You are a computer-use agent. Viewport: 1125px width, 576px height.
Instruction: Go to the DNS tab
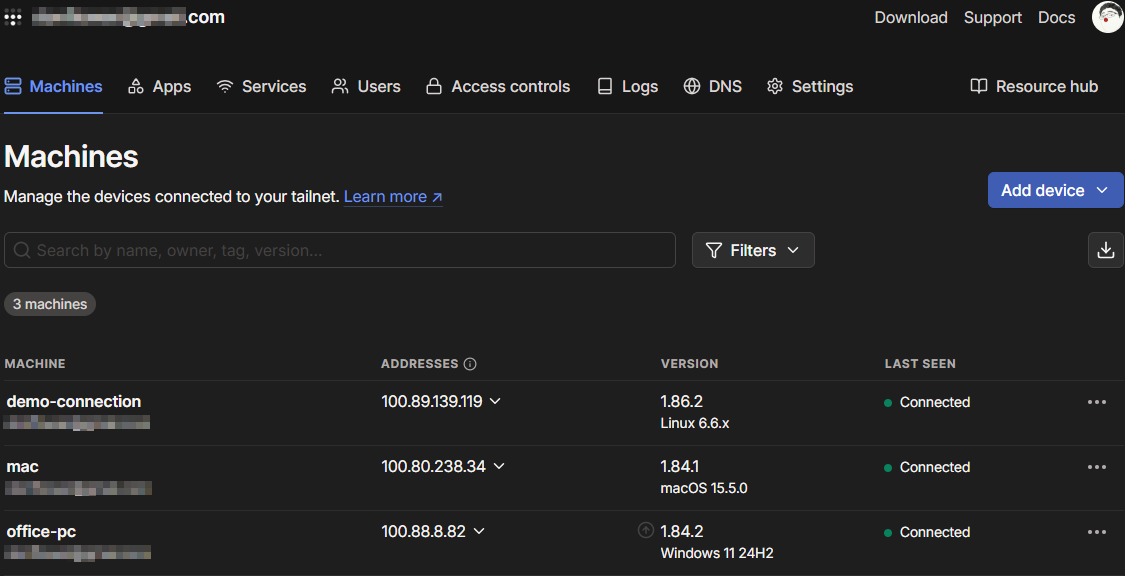(x=712, y=87)
